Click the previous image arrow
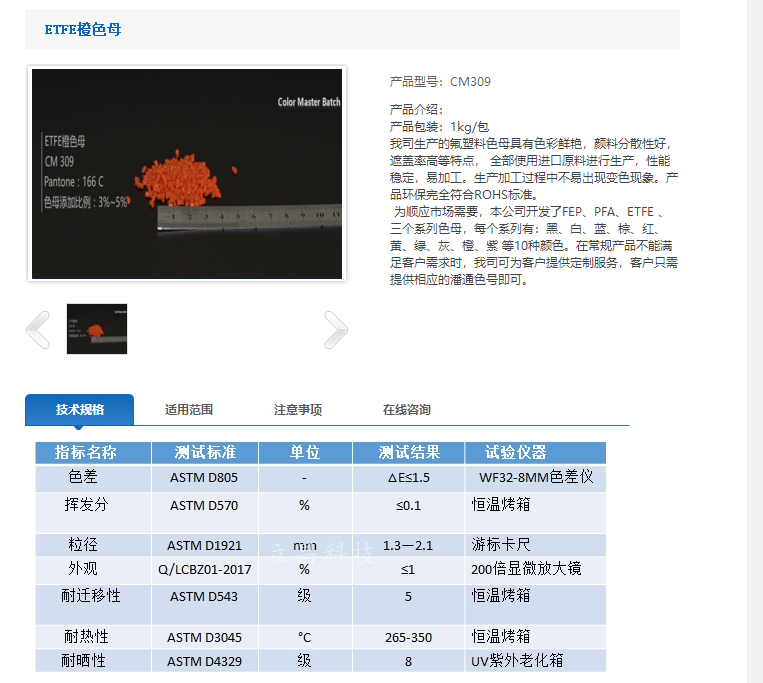The image size is (763, 683). [x=38, y=329]
